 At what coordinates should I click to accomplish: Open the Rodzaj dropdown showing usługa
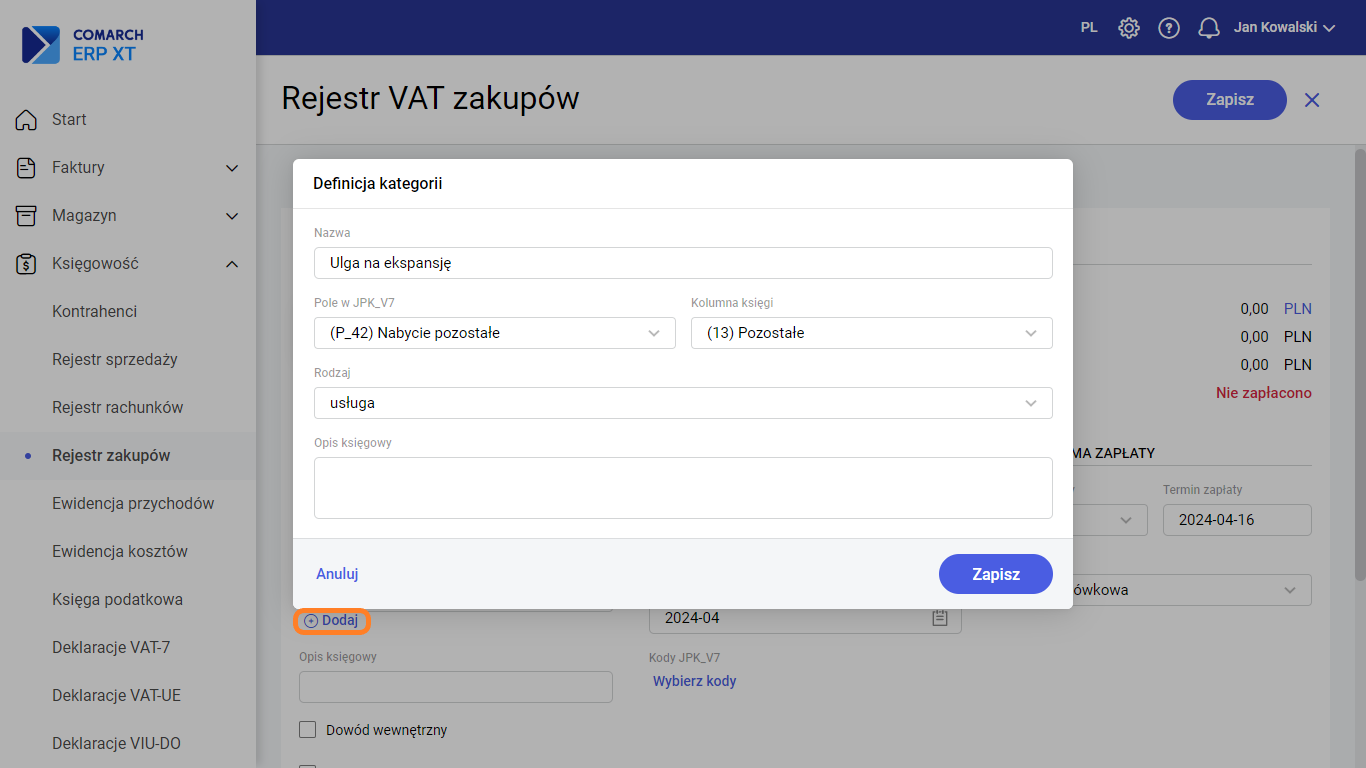pos(682,403)
